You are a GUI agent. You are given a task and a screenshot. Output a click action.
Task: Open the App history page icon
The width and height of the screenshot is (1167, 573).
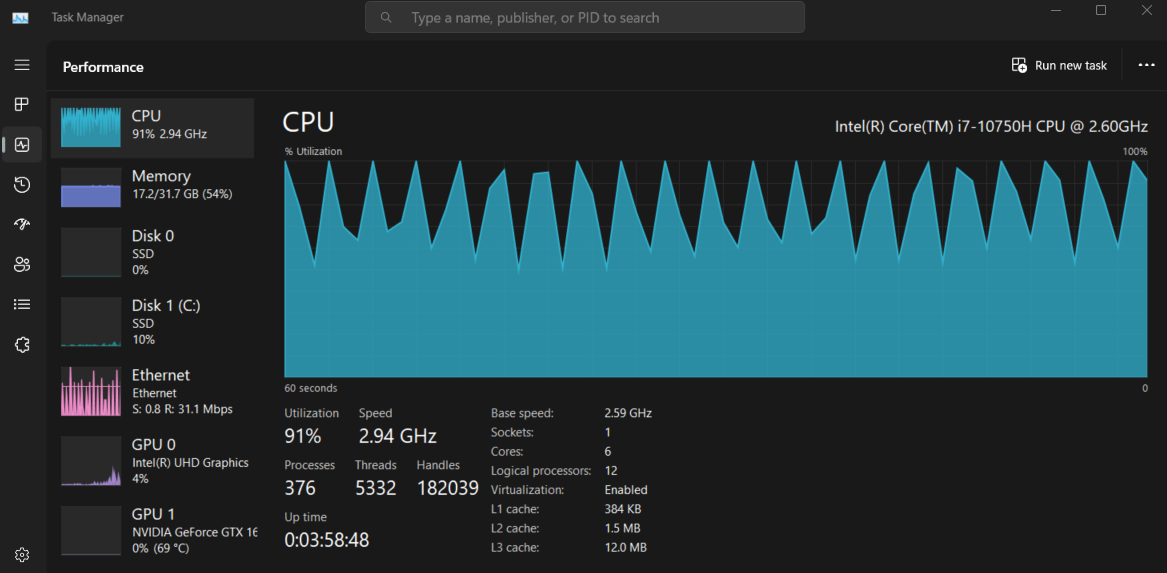click(22, 185)
